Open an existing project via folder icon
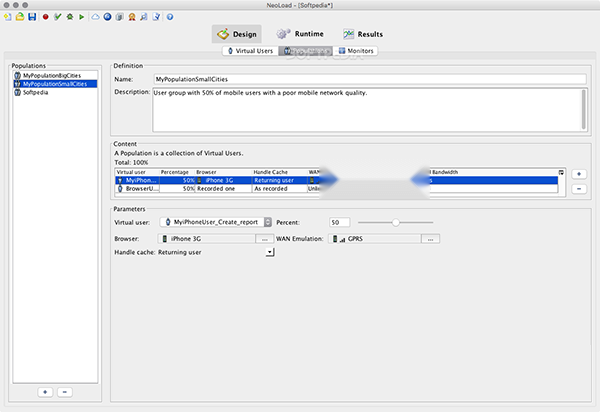The width and height of the screenshot is (600, 412). point(20,17)
